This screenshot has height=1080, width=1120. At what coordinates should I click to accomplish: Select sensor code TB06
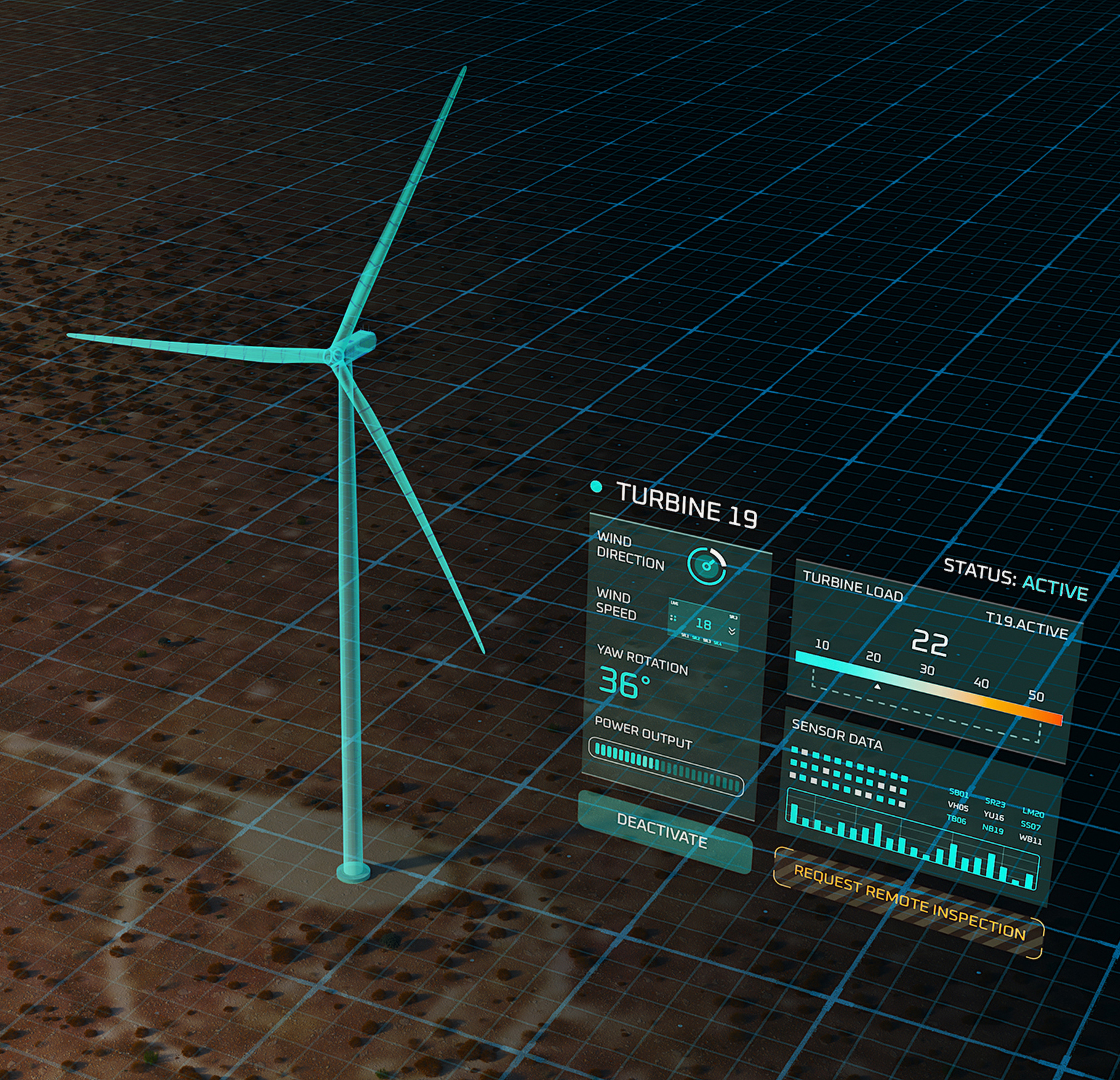click(956, 820)
